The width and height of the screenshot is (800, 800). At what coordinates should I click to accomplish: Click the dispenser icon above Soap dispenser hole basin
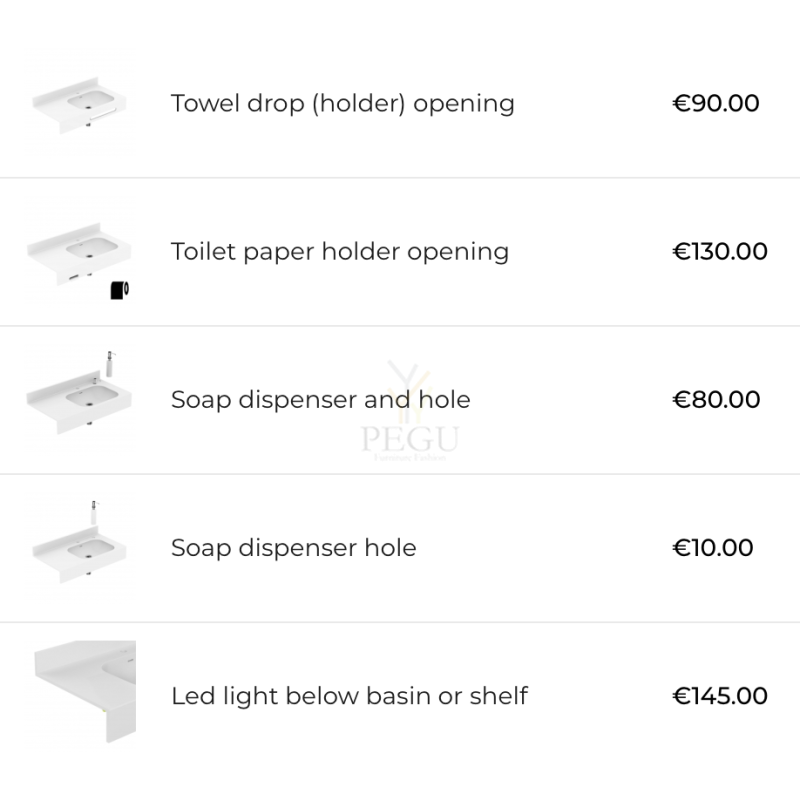tap(94, 512)
